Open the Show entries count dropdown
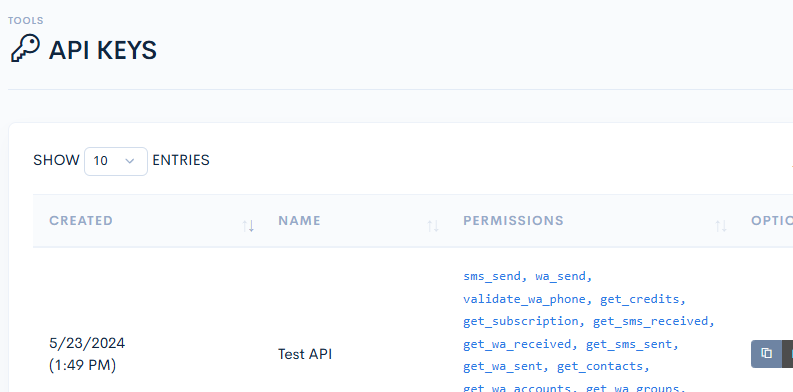This screenshot has height=392, width=793. click(x=116, y=161)
